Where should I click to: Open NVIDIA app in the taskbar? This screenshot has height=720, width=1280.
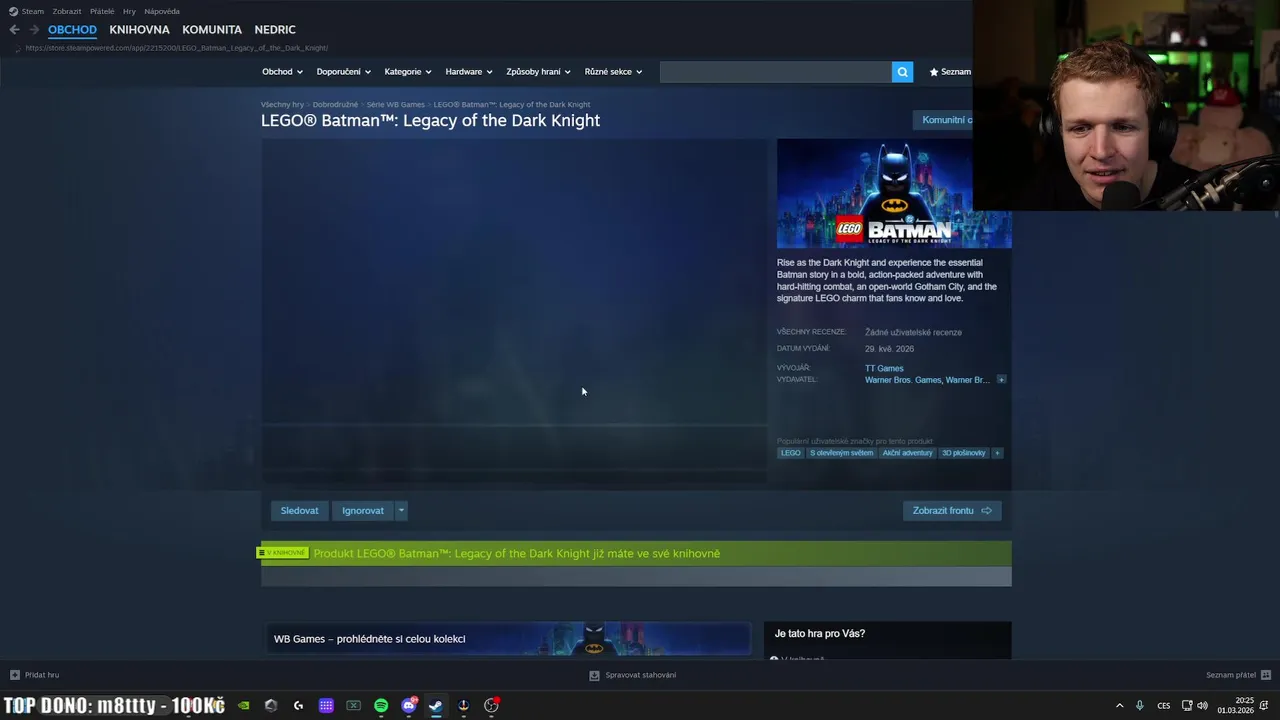tap(243, 706)
